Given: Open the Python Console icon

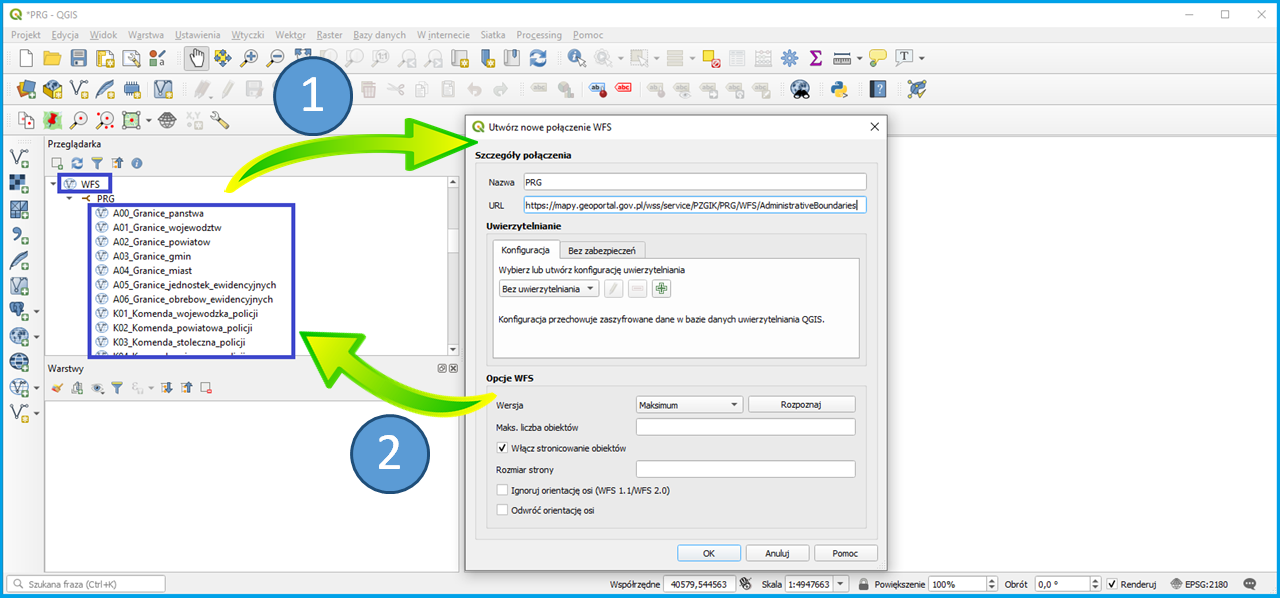Looking at the screenshot, I should 839,89.
